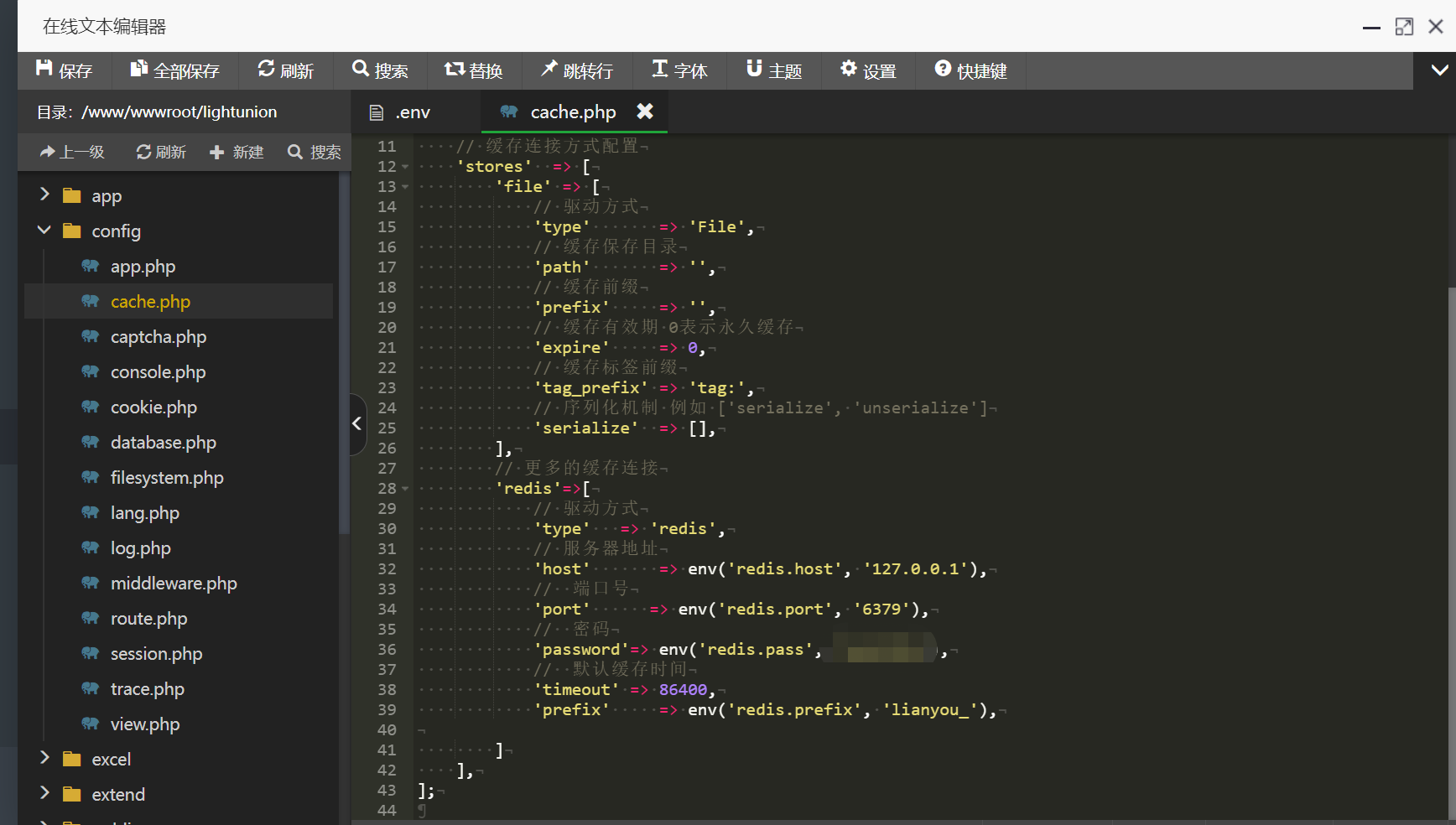Open the Replace (替换) tool
The image size is (1456, 825).
coord(474,70)
